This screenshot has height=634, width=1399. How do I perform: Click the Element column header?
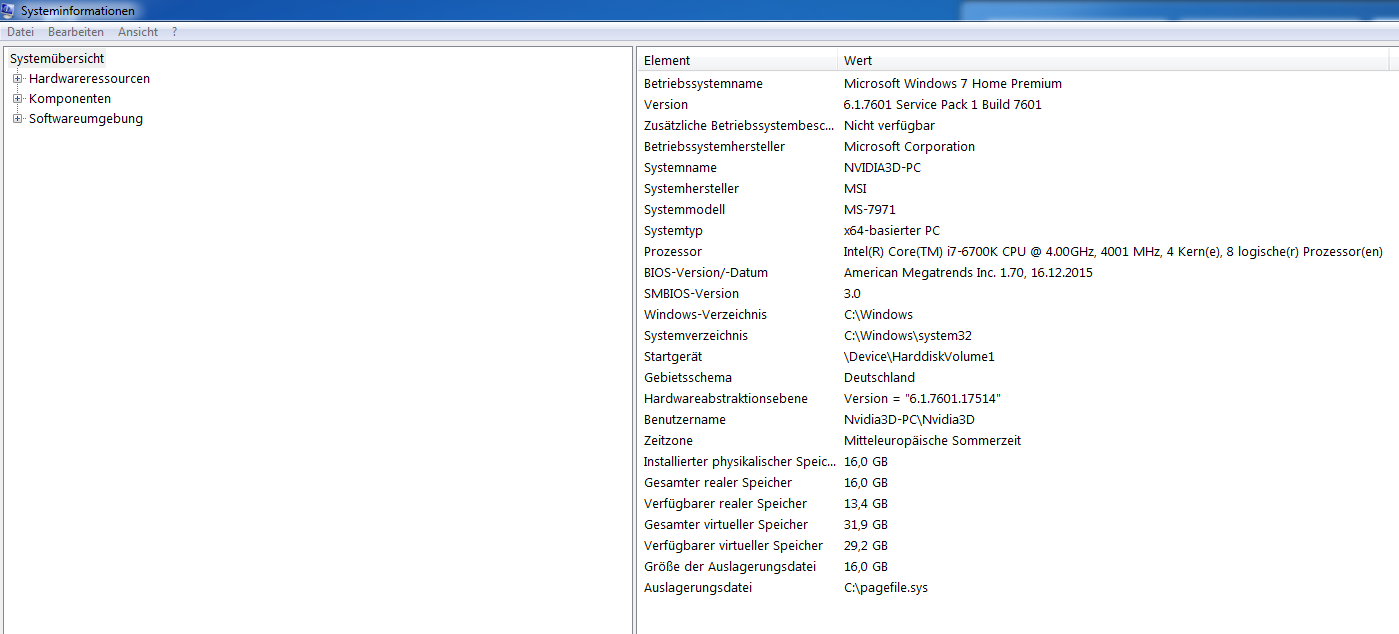click(x=737, y=61)
